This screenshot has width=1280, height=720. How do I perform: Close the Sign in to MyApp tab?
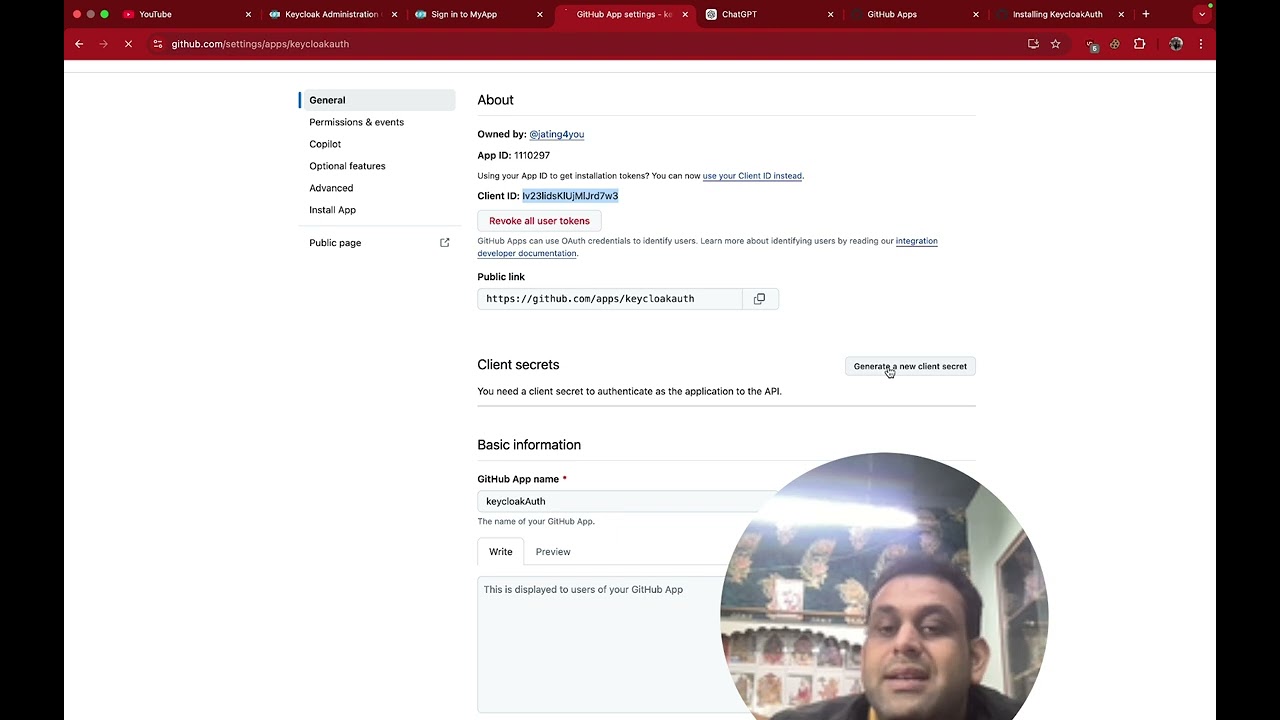click(540, 14)
